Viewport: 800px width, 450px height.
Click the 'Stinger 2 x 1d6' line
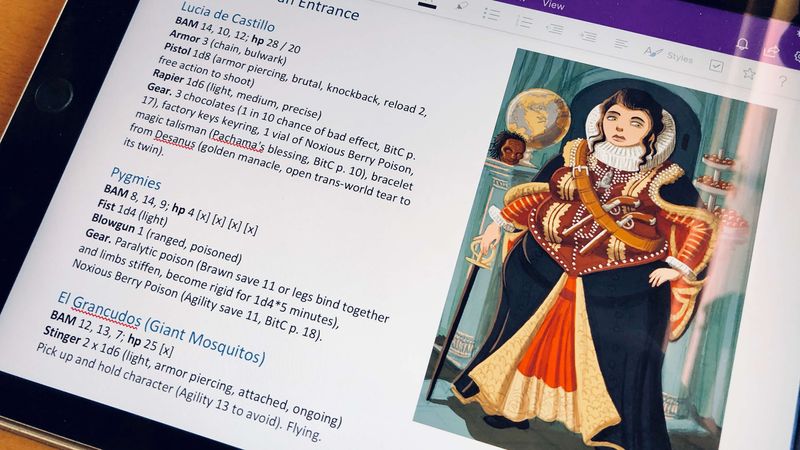click(x=192, y=377)
